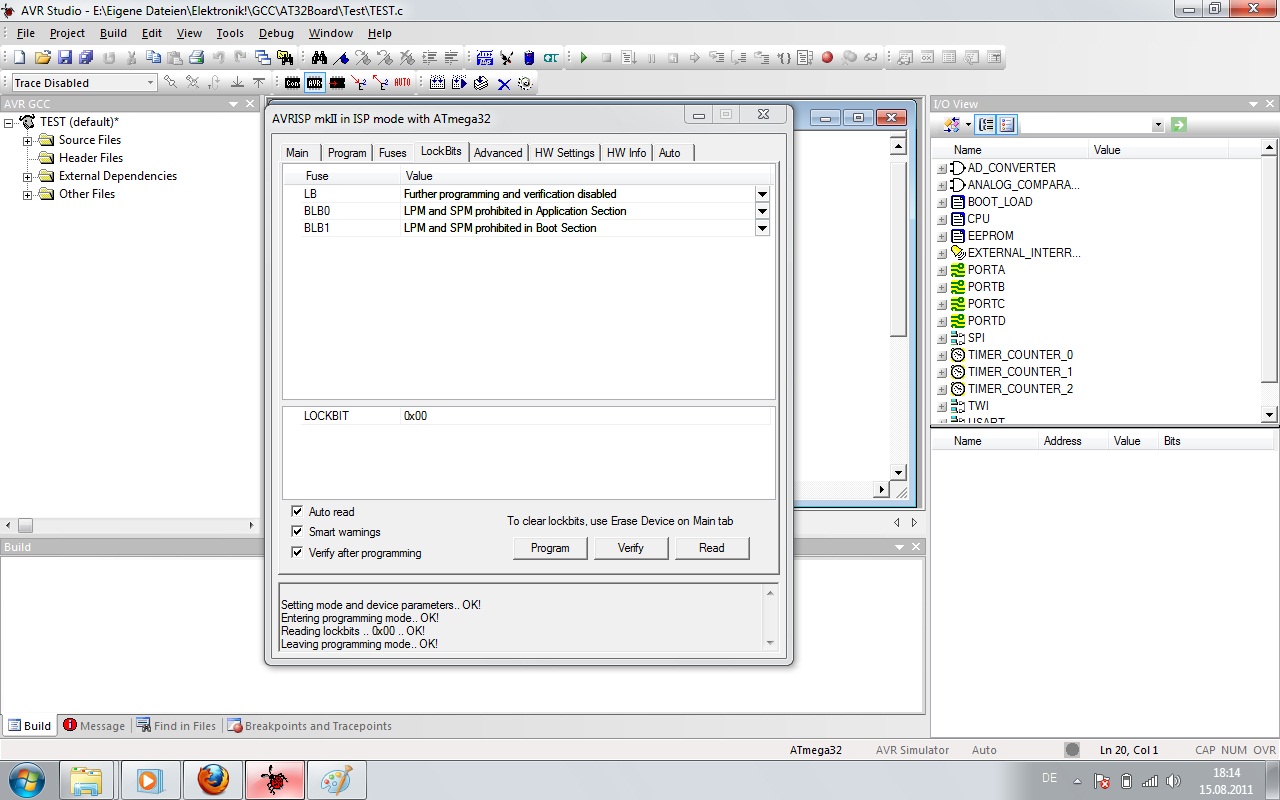The height and width of the screenshot is (800, 1280).
Task: Open Paint from the taskbar
Action: 335,779
